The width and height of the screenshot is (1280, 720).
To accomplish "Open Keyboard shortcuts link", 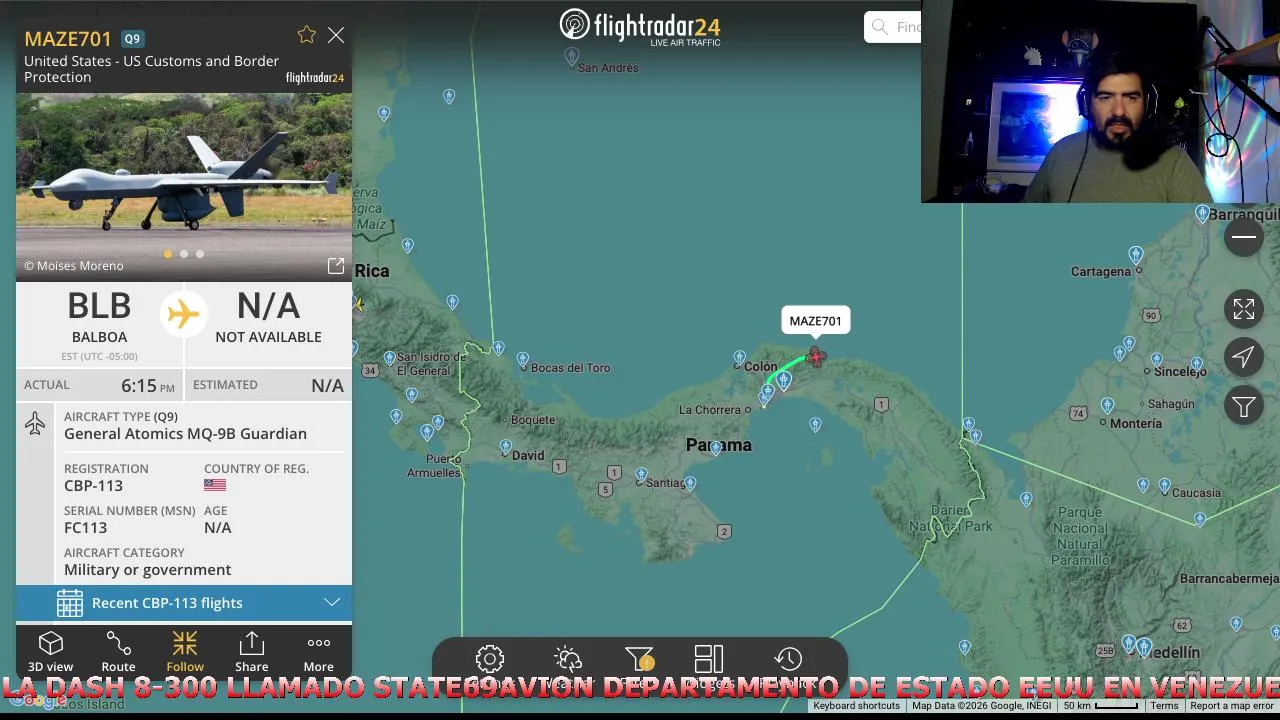I will pos(856,706).
